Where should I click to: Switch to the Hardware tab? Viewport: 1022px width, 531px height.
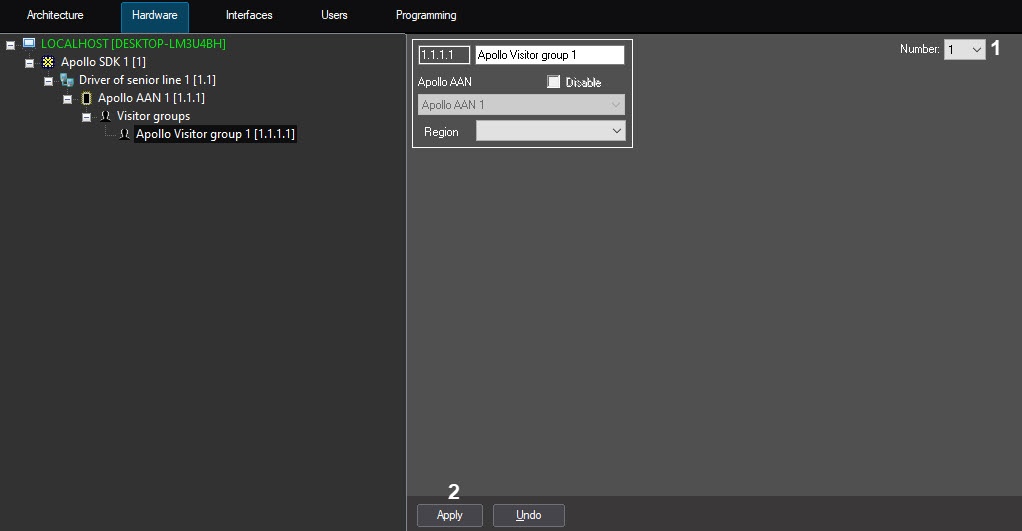154,16
